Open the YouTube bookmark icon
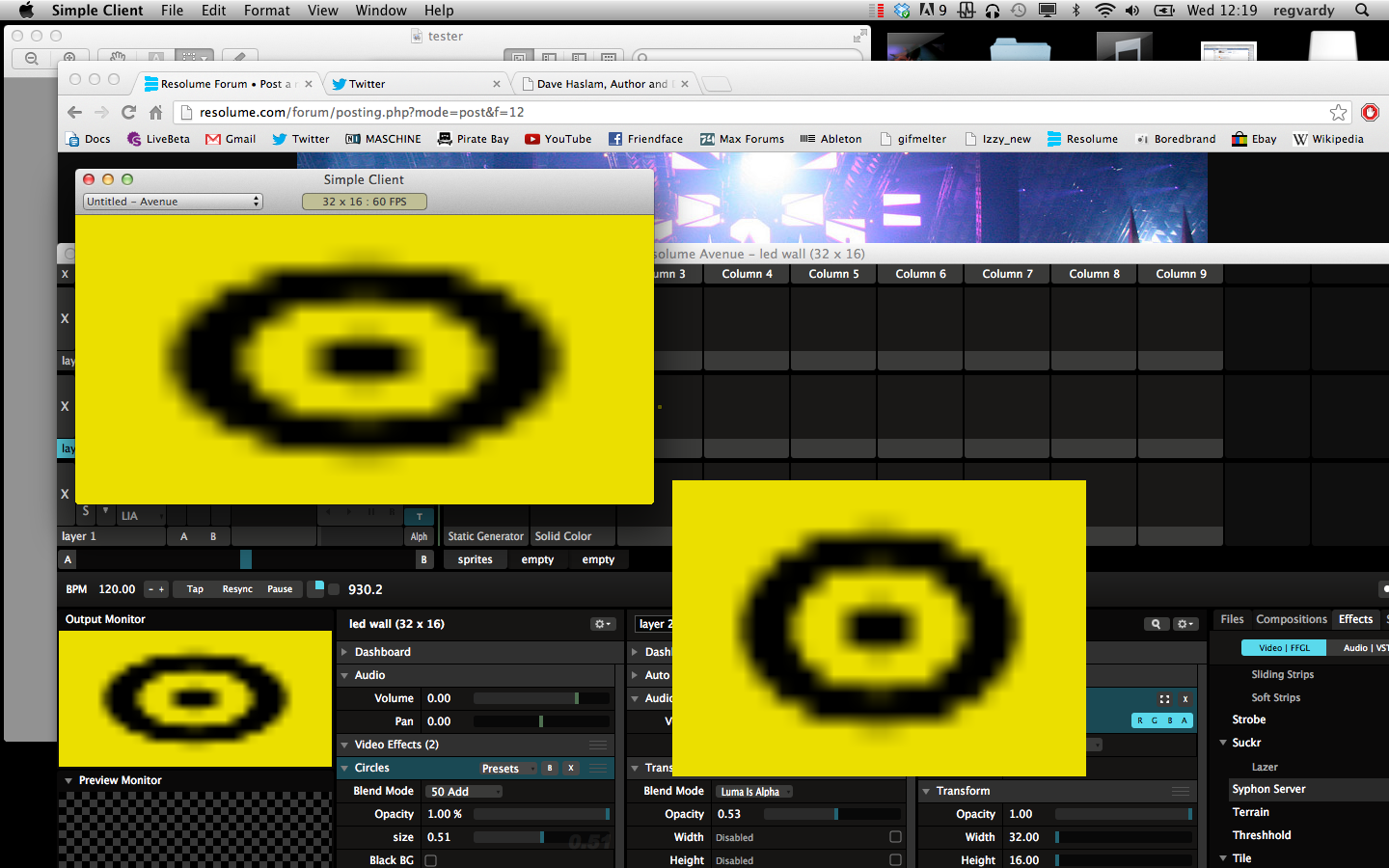The height and width of the screenshot is (868, 1389). pyautogui.click(x=532, y=139)
